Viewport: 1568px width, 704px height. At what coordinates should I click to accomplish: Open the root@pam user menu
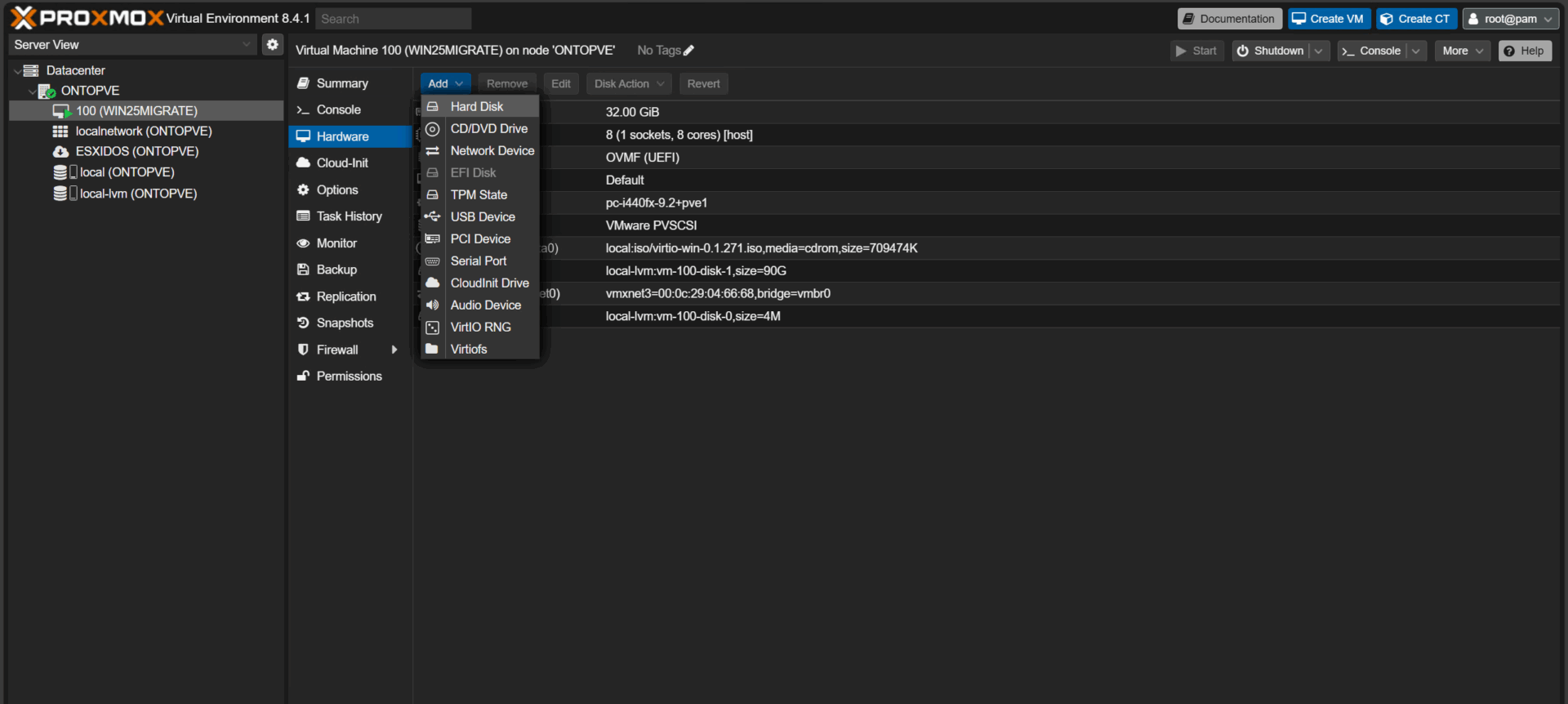[x=1511, y=19]
